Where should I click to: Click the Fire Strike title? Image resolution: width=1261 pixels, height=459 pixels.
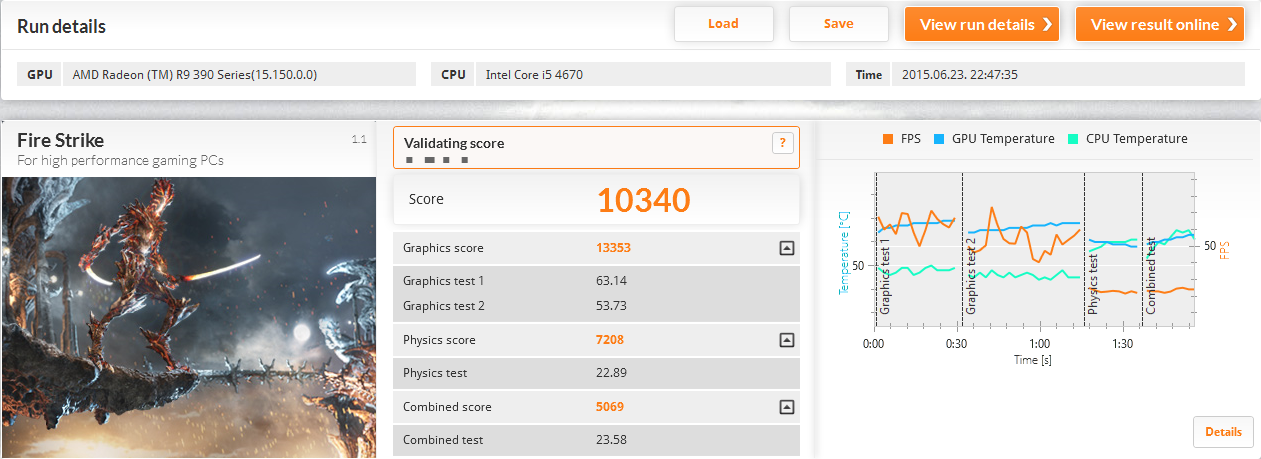61,141
